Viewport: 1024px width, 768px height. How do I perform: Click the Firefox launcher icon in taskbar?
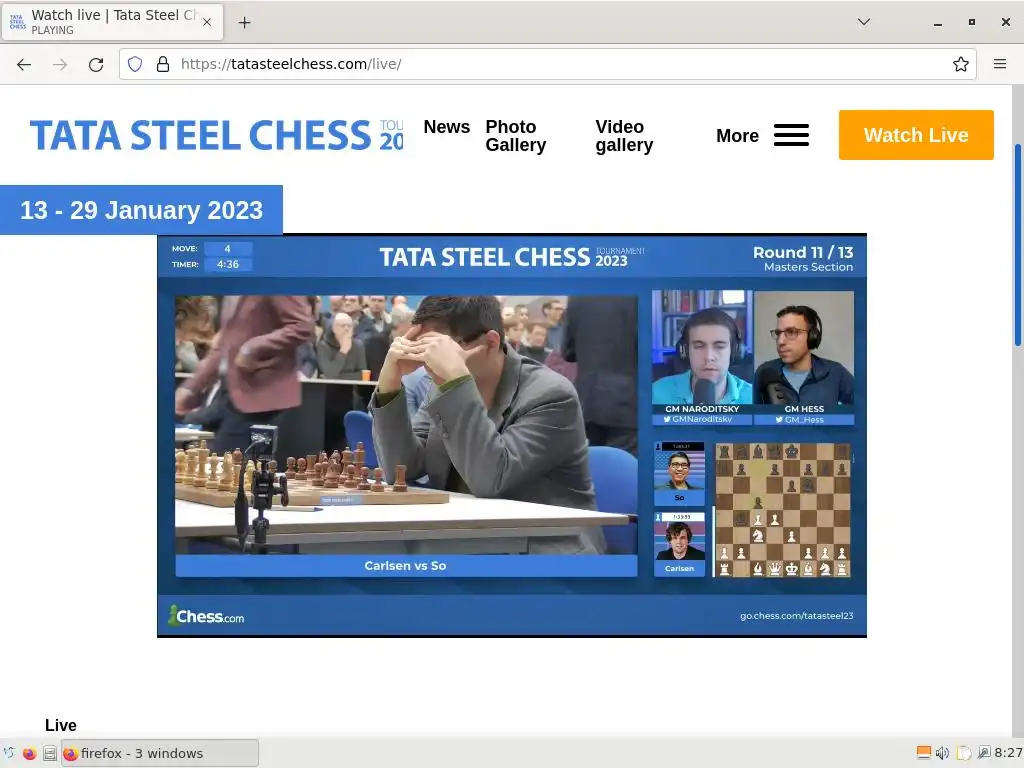click(x=29, y=754)
